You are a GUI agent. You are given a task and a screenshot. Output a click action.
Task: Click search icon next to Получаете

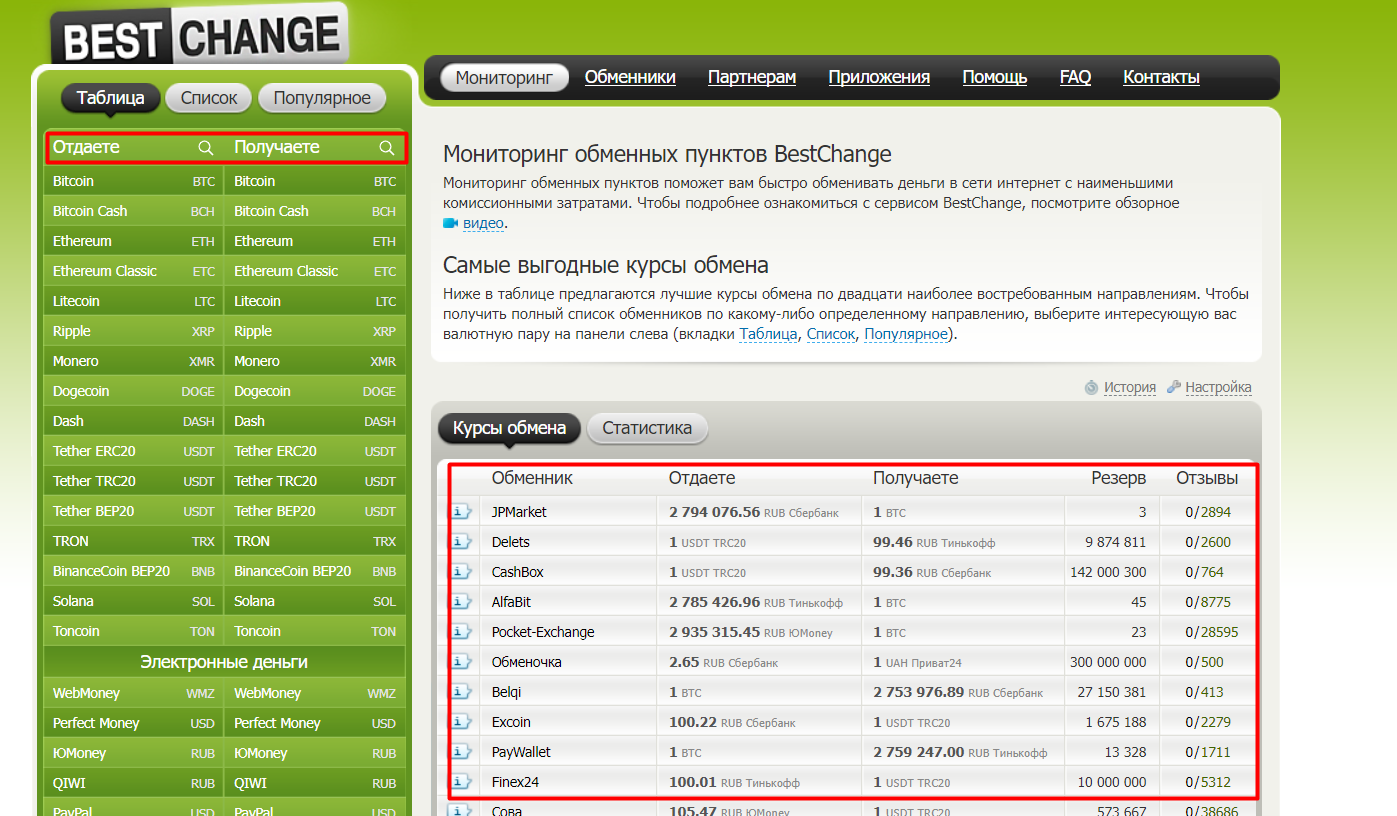[387, 148]
